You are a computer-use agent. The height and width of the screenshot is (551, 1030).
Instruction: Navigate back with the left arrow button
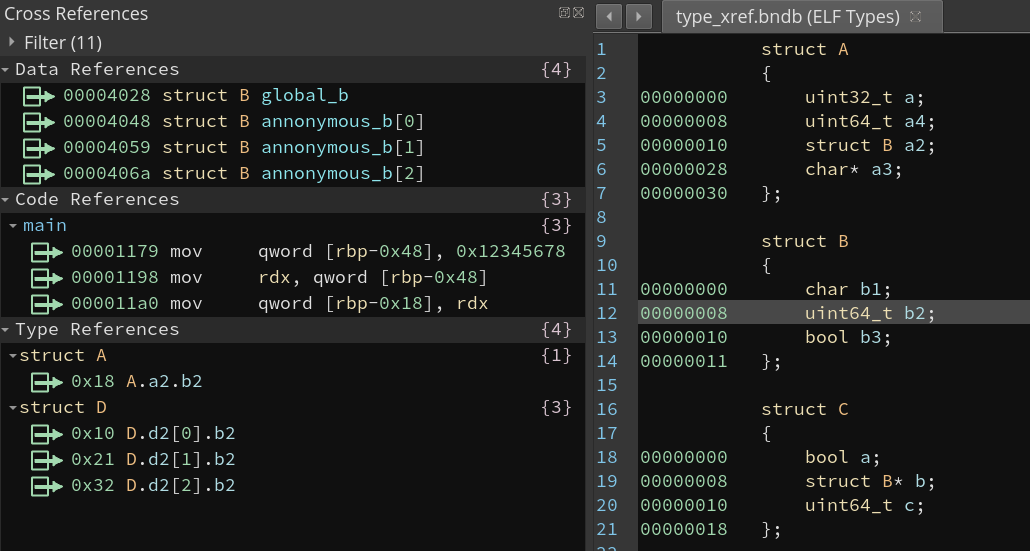point(609,16)
